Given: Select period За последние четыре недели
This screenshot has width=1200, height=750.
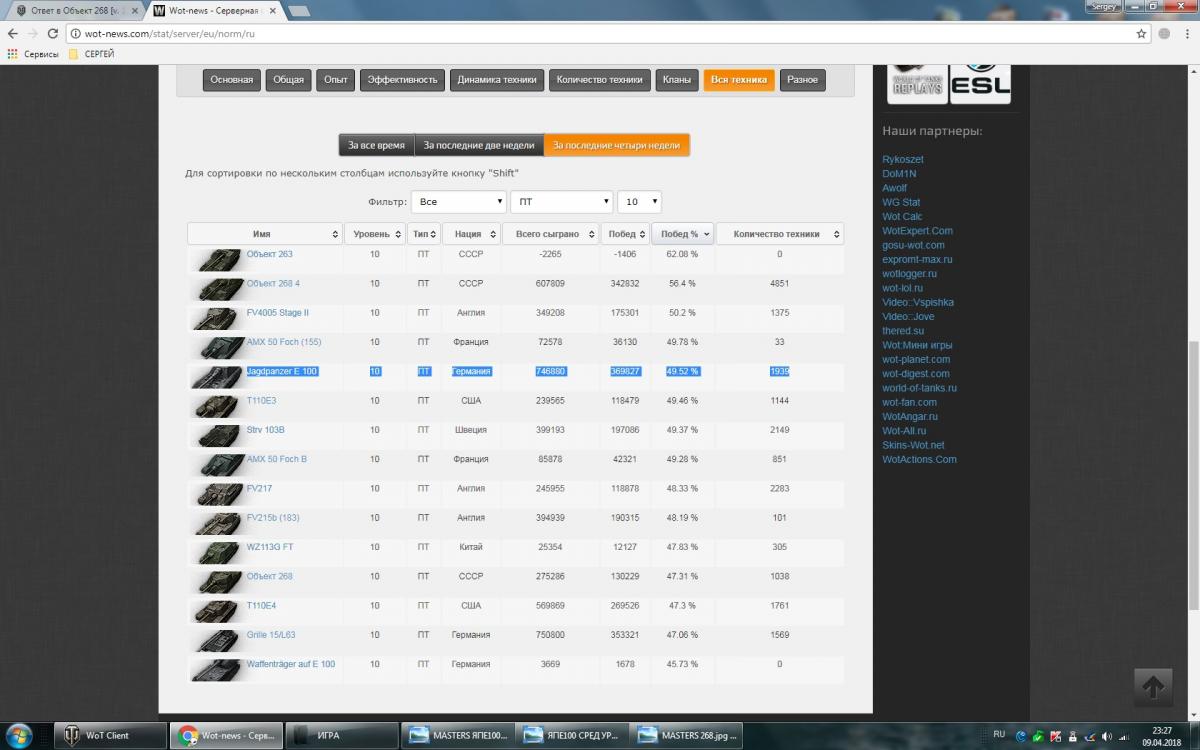Looking at the screenshot, I should (x=617, y=145).
